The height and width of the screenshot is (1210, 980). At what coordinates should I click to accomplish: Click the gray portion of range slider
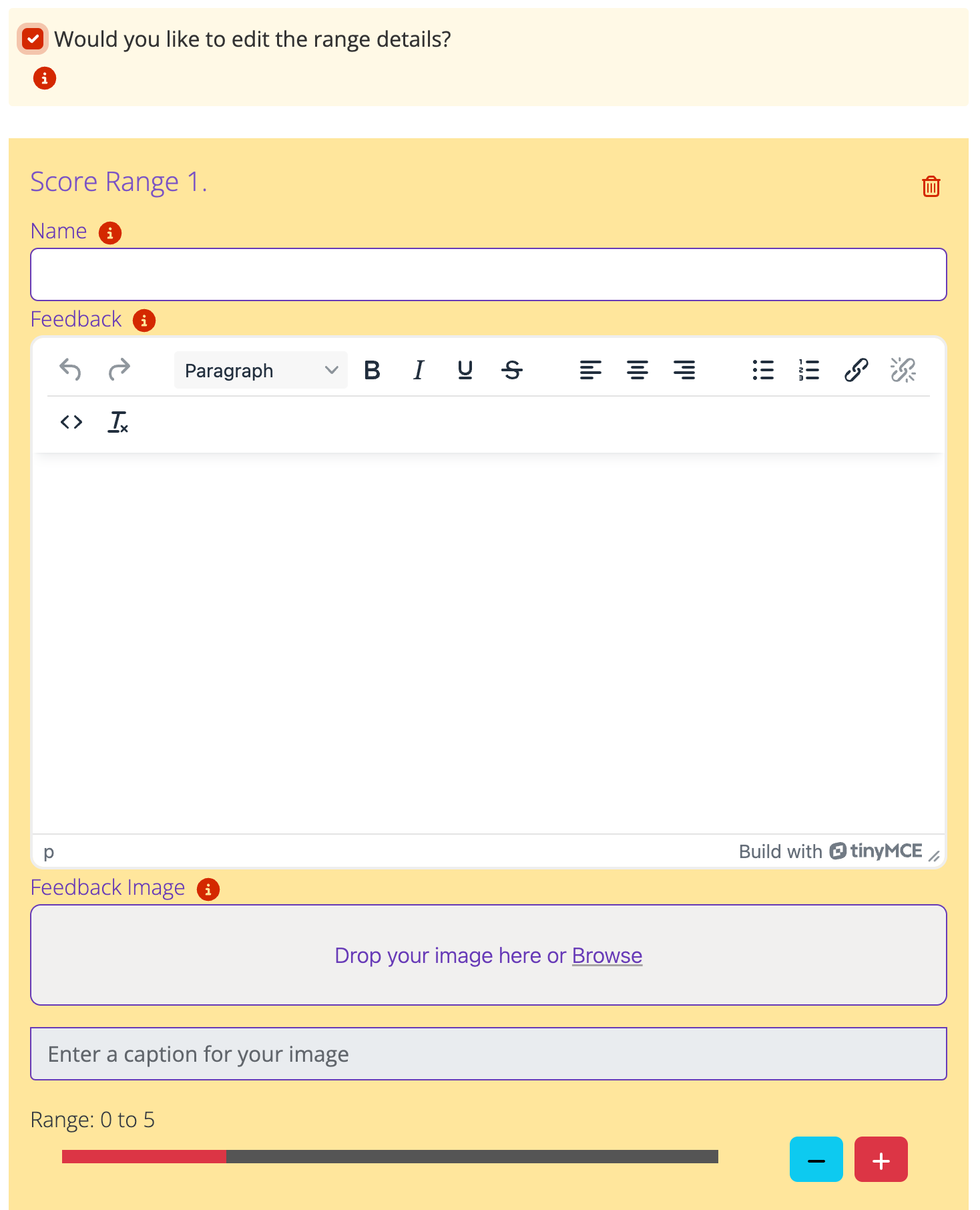click(x=472, y=1157)
